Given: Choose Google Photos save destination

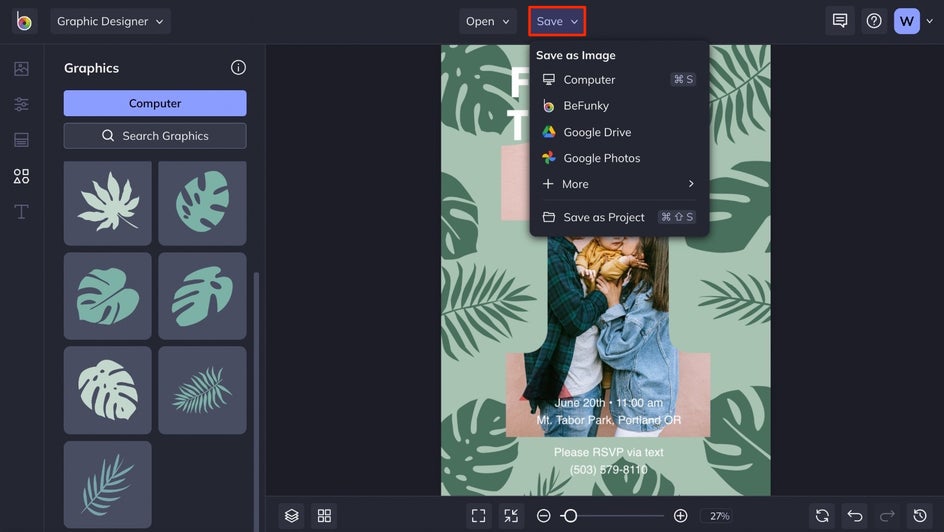Looking at the screenshot, I should (x=619, y=158).
